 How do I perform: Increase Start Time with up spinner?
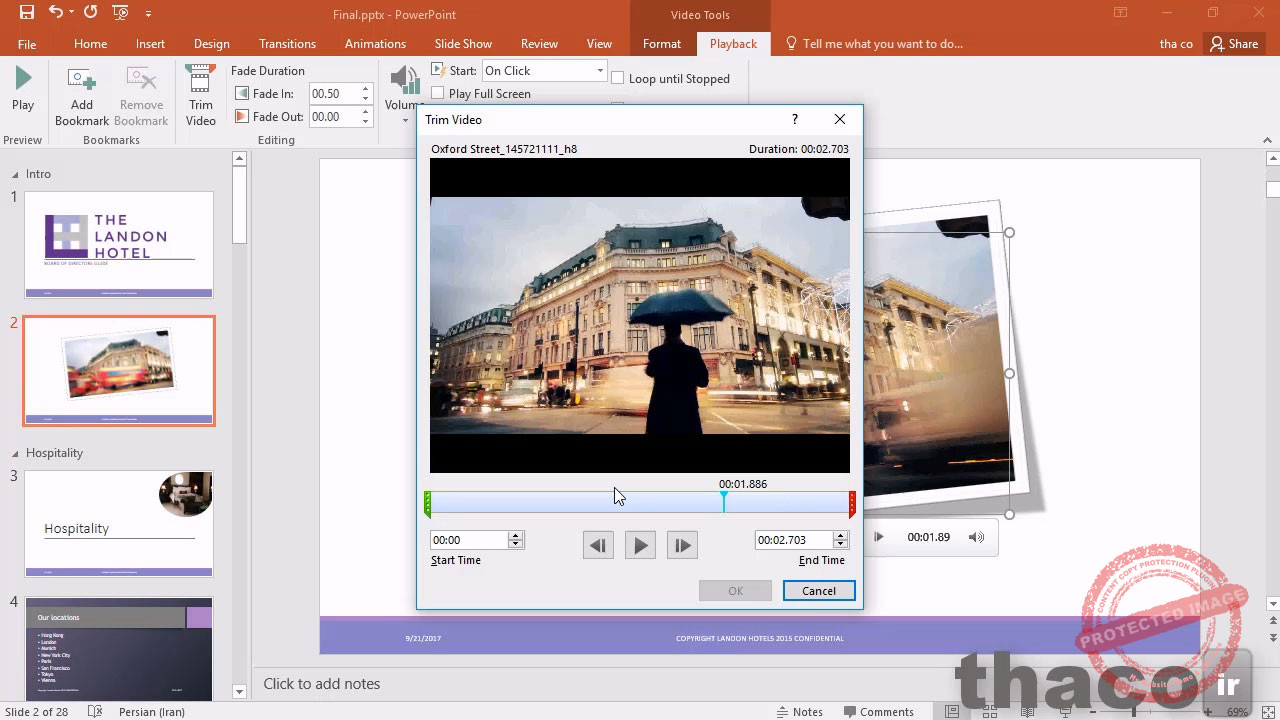pyautogui.click(x=516, y=536)
